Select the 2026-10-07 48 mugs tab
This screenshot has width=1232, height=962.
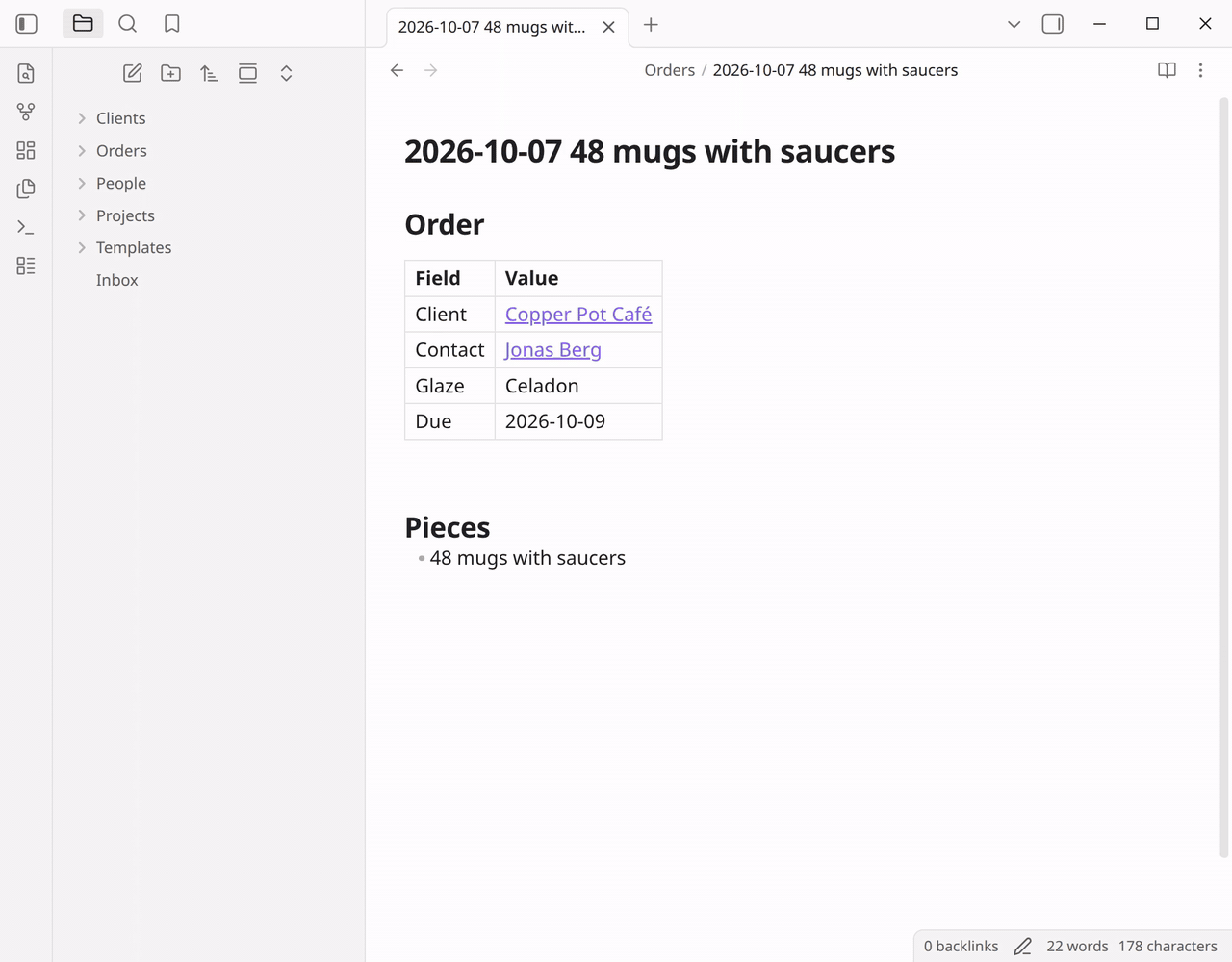(x=492, y=27)
